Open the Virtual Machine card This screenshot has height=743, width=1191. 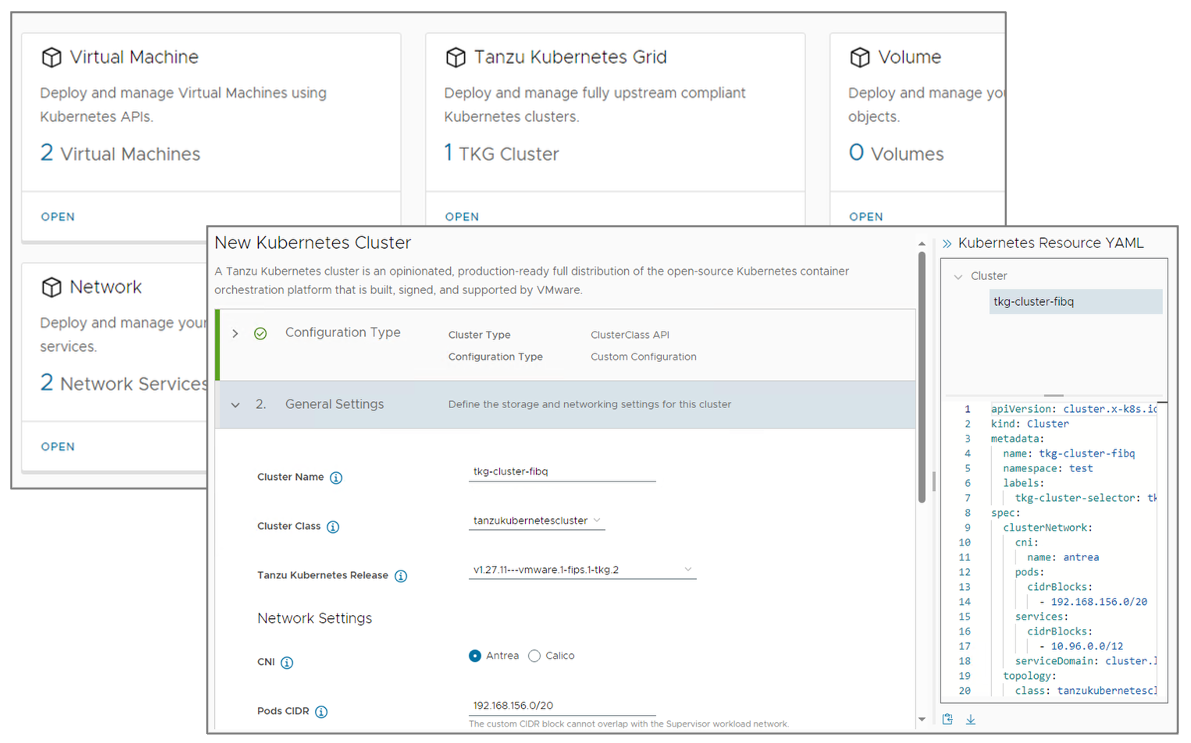(x=58, y=217)
